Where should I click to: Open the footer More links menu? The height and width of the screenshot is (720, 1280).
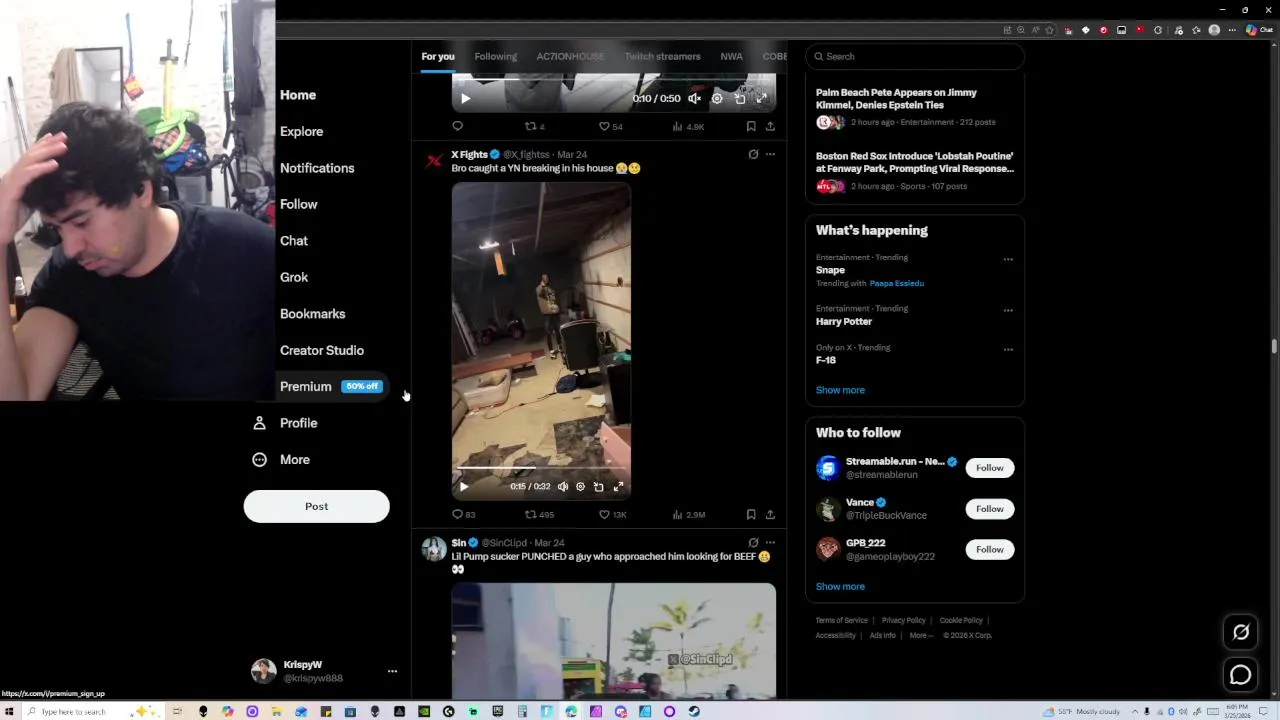(921, 635)
